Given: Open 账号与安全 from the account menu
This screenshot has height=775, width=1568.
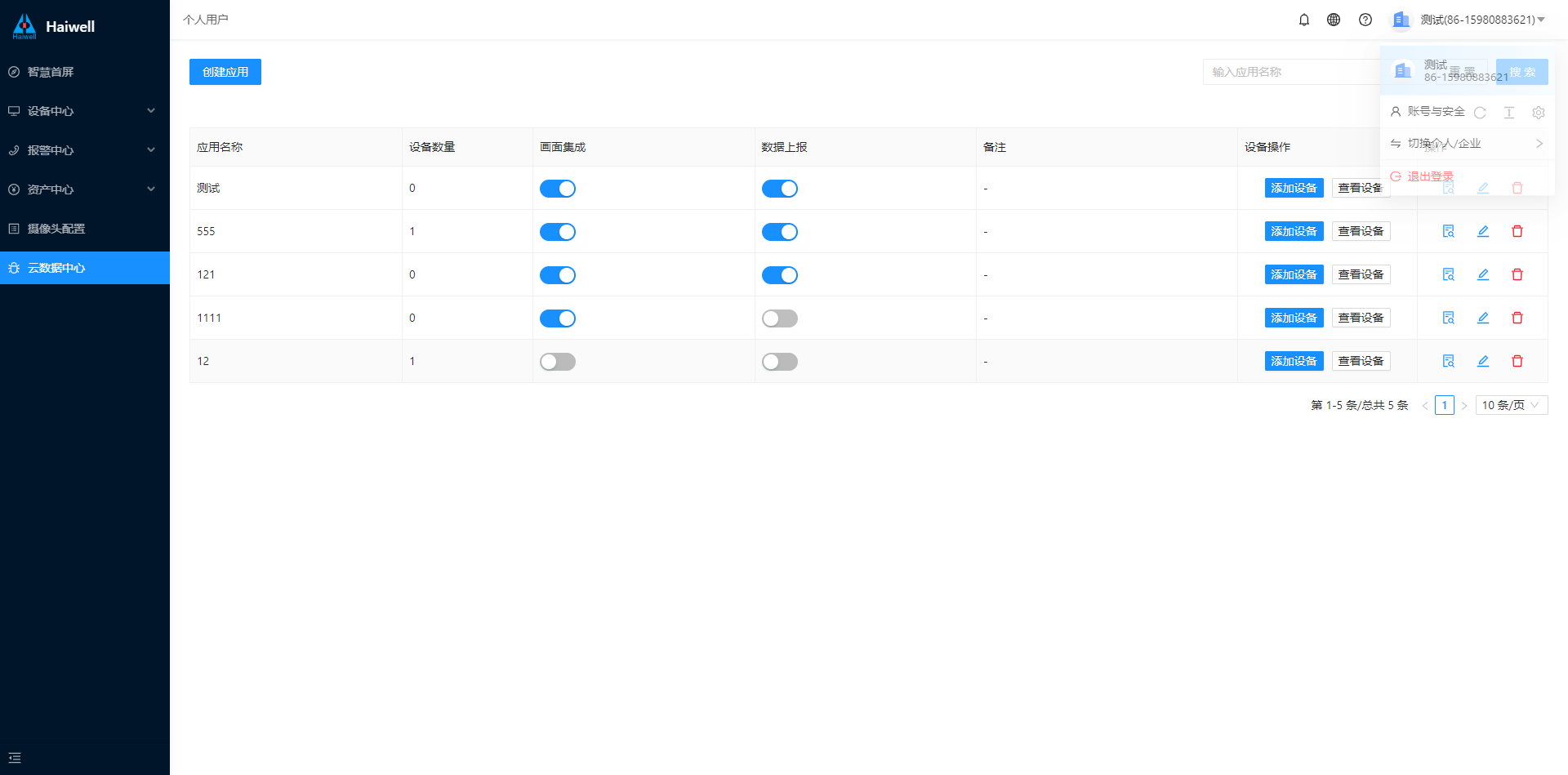Looking at the screenshot, I should click(x=1436, y=111).
